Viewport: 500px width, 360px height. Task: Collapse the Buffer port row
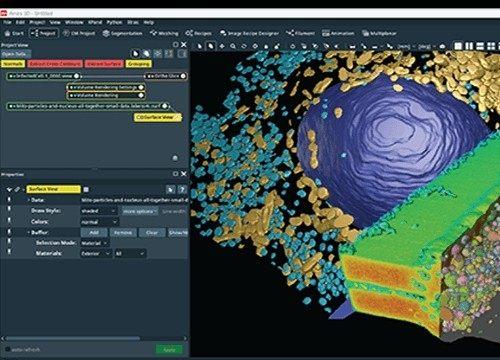tap(29, 232)
